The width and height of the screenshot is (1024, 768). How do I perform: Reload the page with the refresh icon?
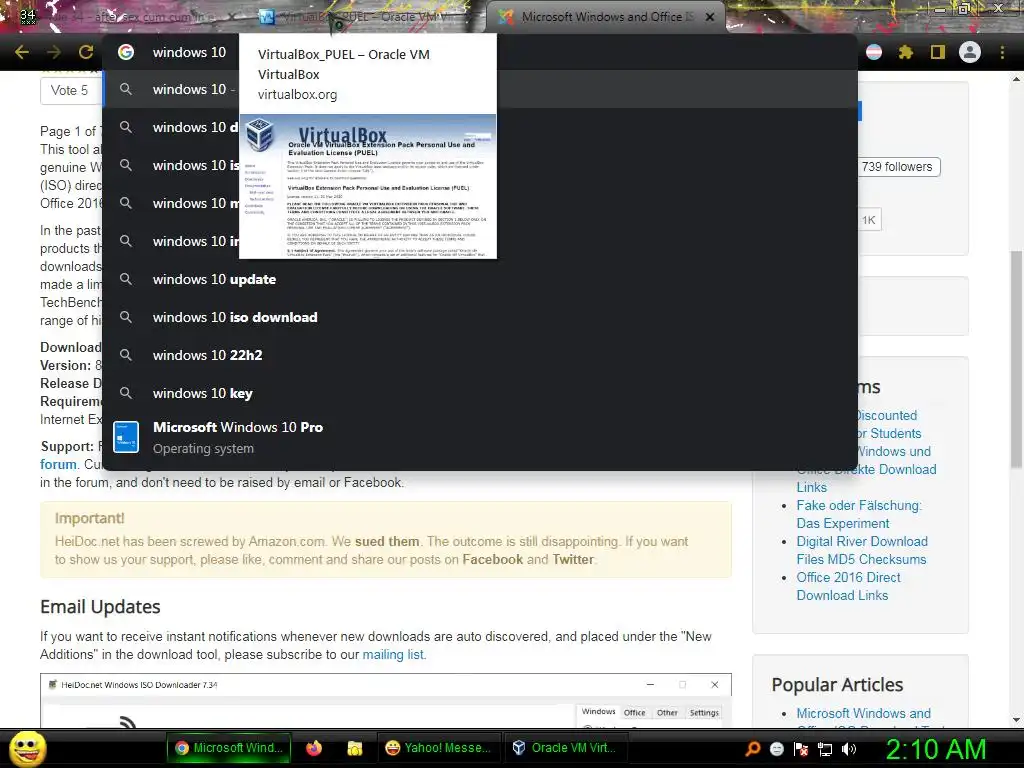pyautogui.click(x=86, y=52)
